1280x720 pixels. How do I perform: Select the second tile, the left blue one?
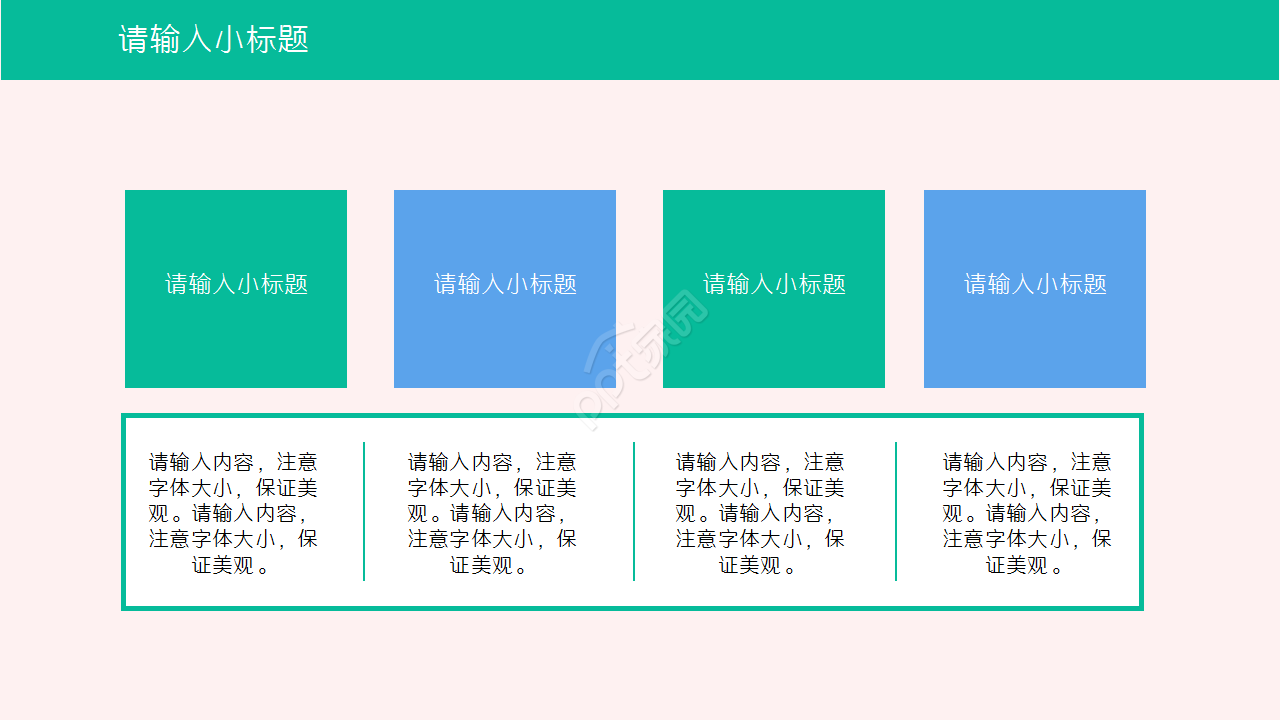click(505, 289)
